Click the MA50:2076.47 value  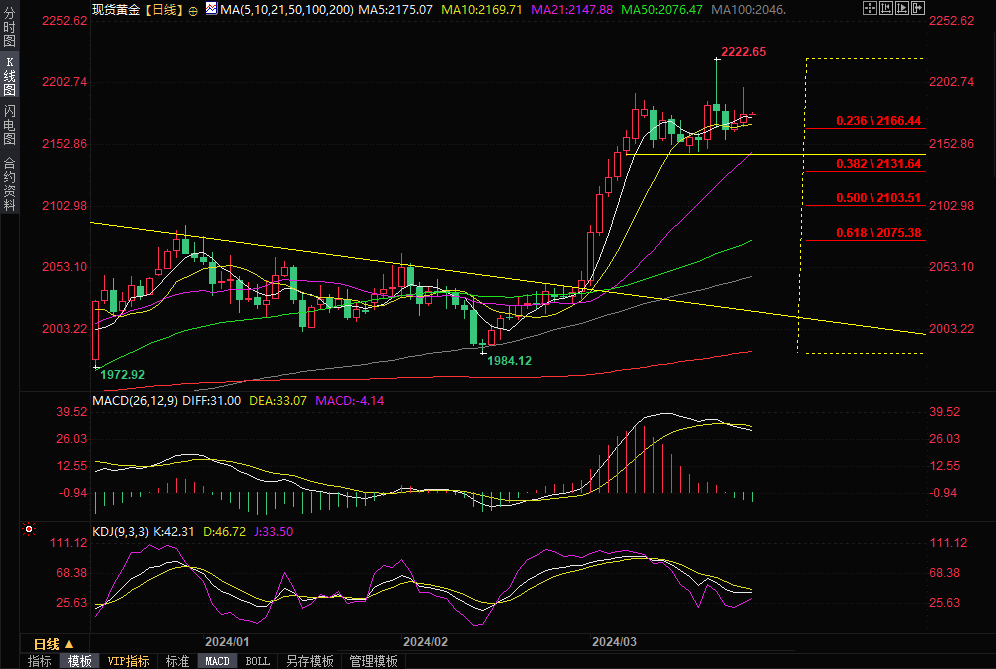pos(662,10)
